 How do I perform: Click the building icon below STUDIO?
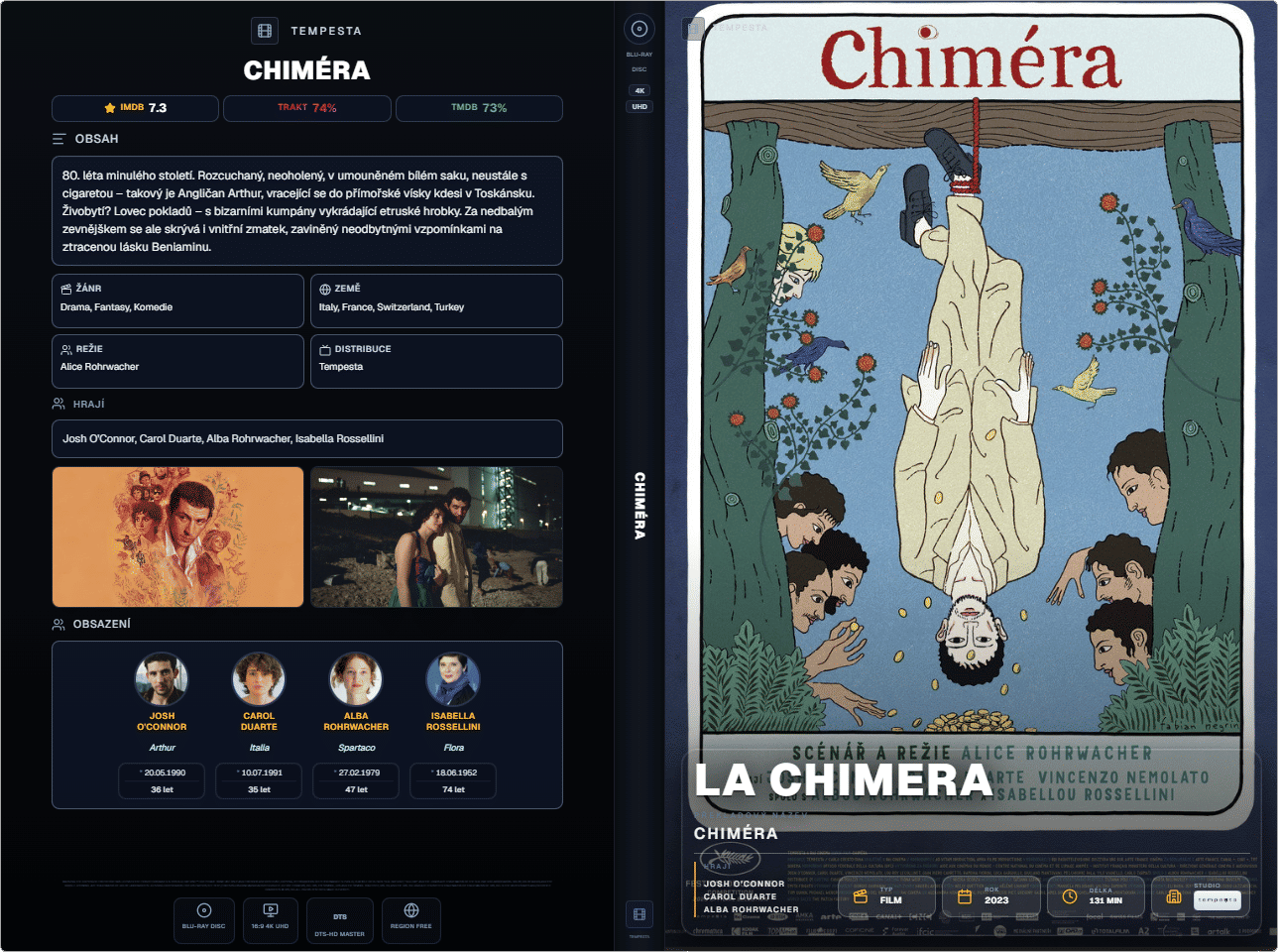click(1174, 896)
